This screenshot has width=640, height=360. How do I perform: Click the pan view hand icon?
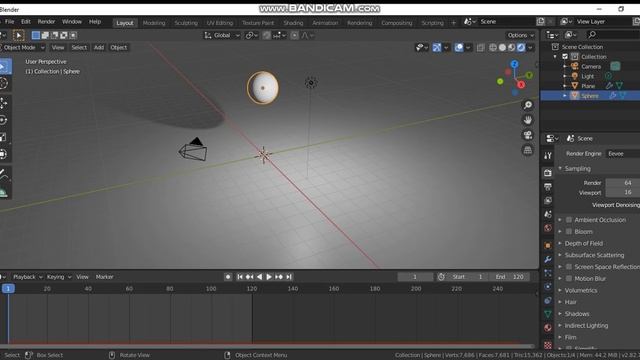528,120
